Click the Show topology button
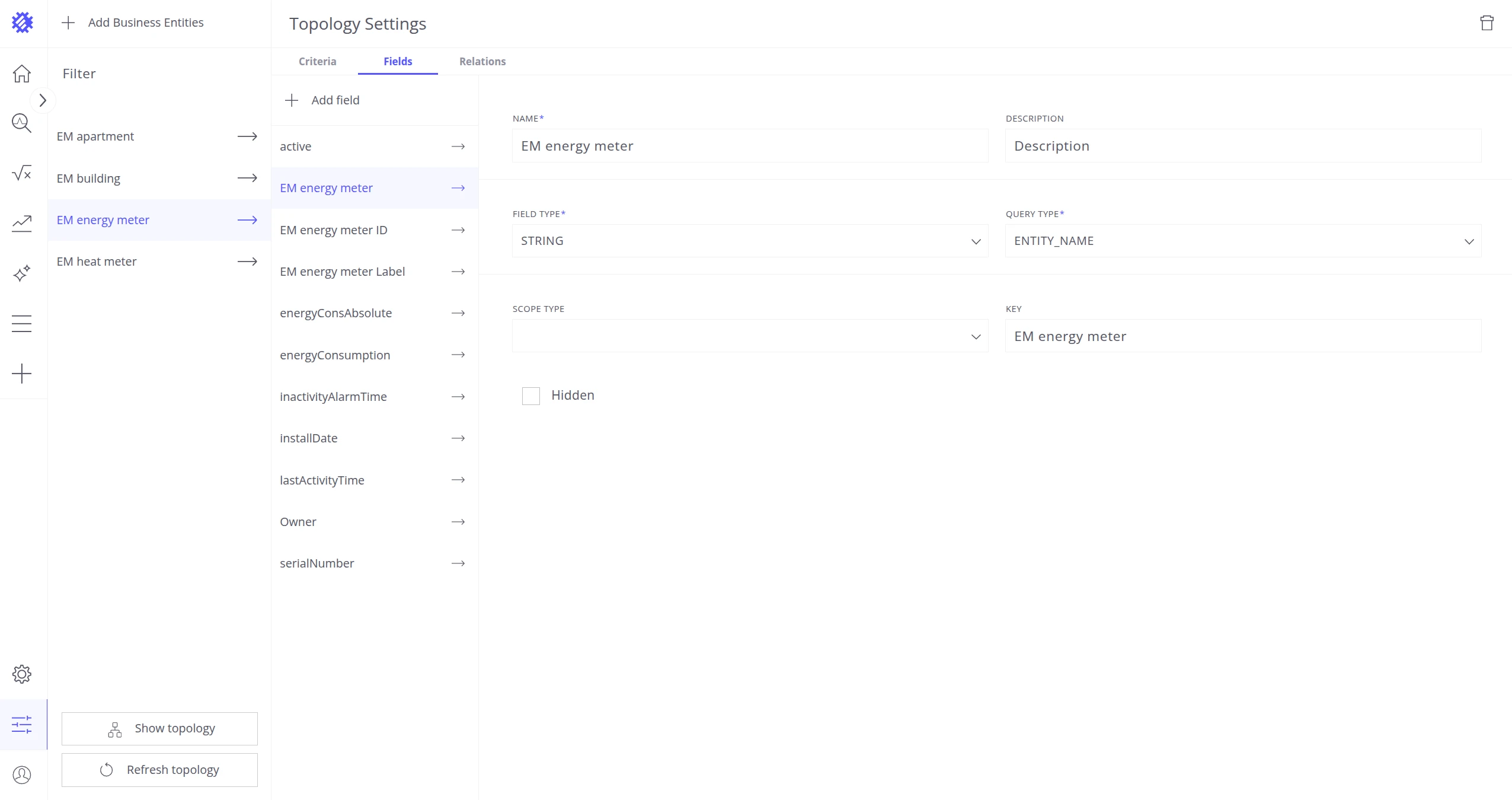Viewport: 1512px width, 800px height. [159, 728]
